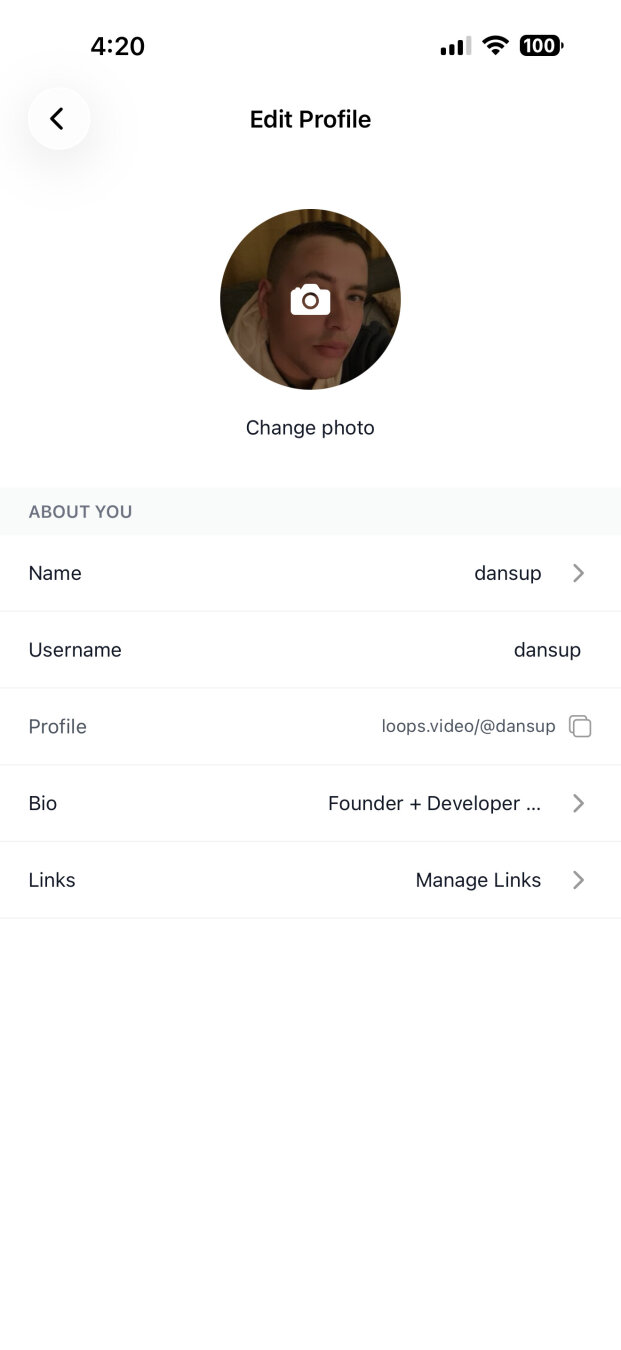Check the Wi-Fi status icon

click(x=495, y=46)
